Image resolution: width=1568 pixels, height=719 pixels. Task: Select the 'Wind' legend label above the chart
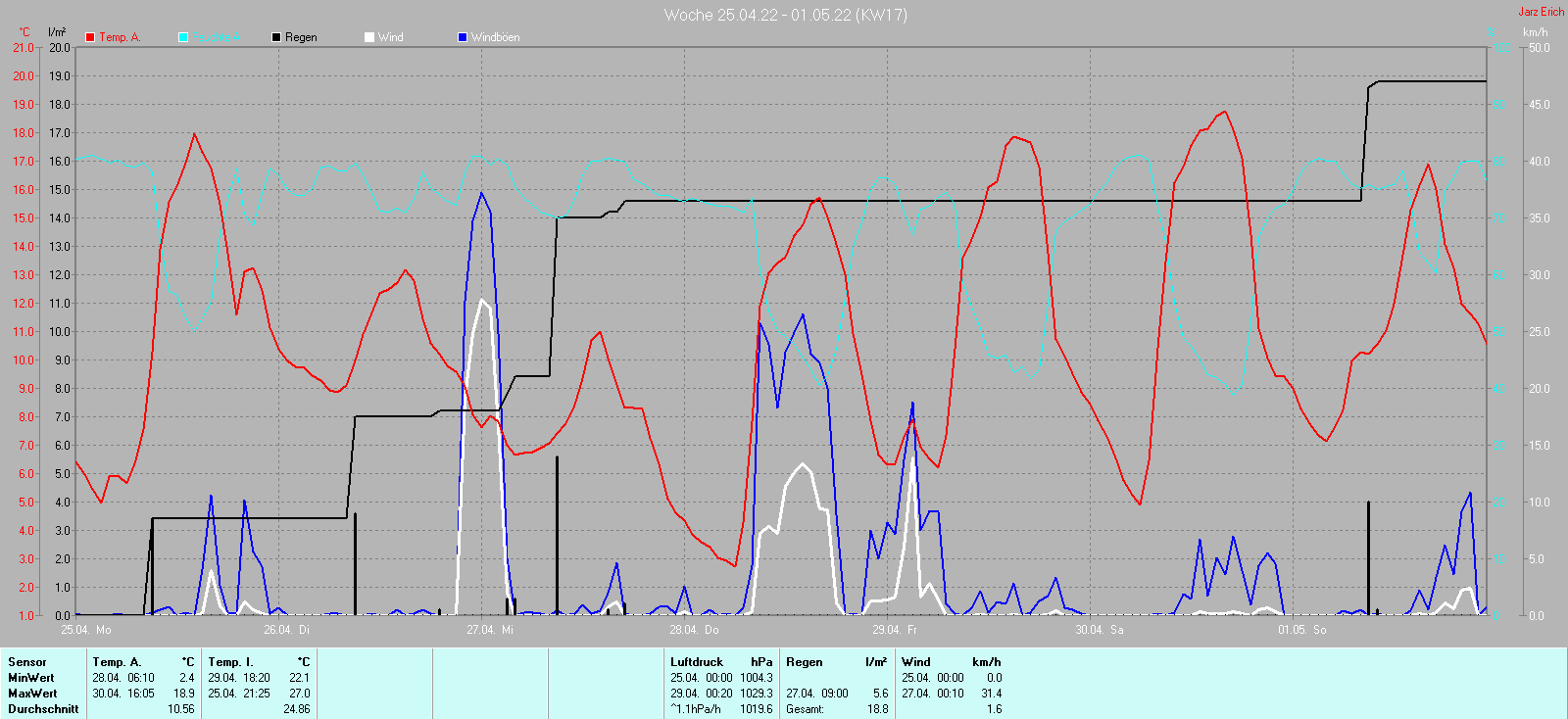(x=391, y=37)
